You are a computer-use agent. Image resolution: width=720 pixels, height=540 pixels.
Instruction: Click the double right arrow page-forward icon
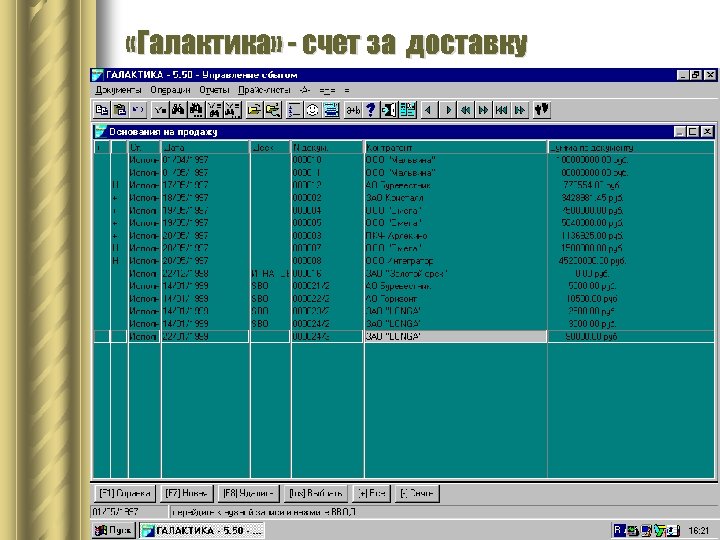point(484,110)
